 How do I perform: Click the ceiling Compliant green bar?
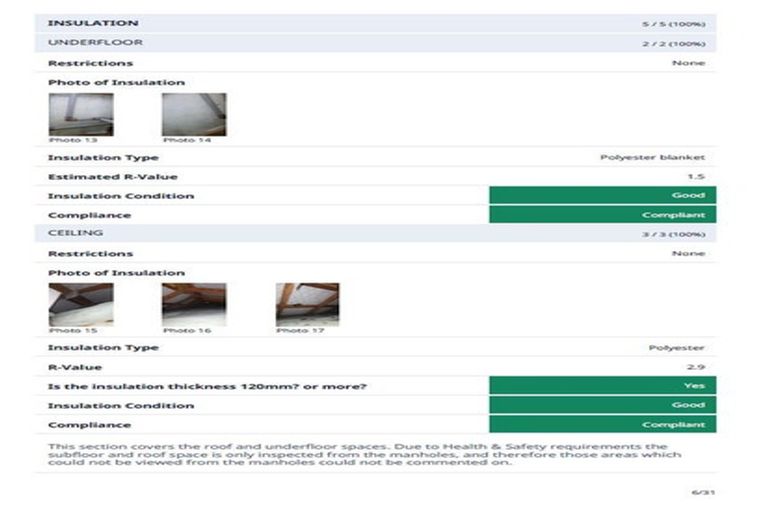click(x=602, y=424)
